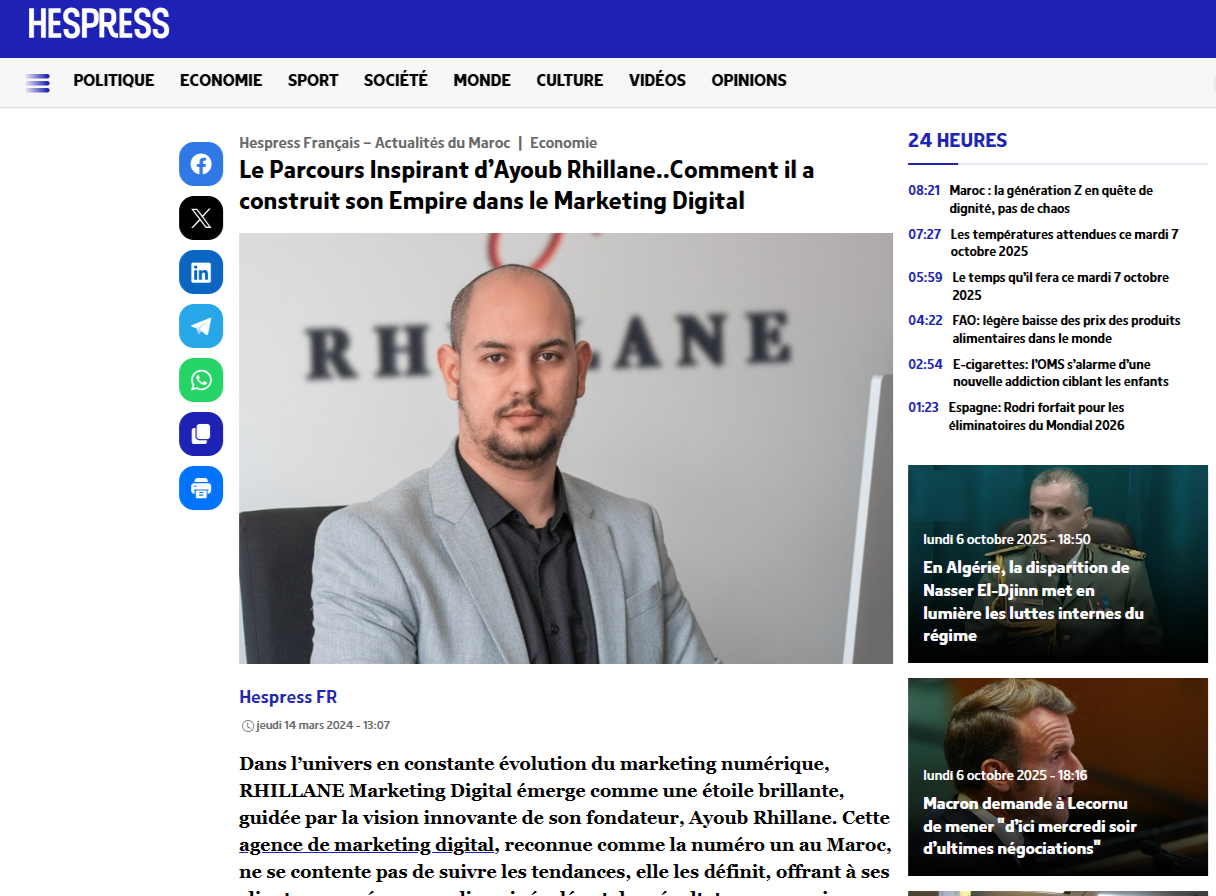Share article via Telegram
Screen dimensions: 1216x896
pos(201,326)
